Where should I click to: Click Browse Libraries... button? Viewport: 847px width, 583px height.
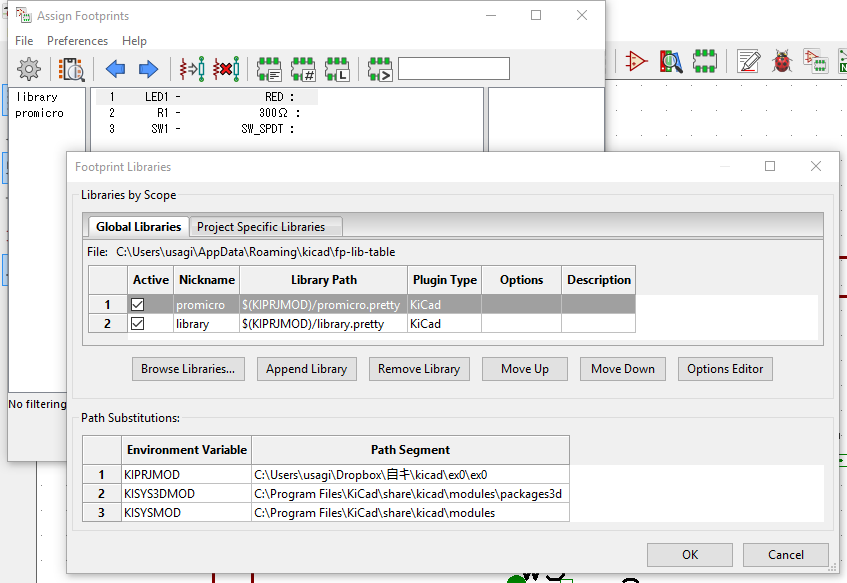pos(188,369)
